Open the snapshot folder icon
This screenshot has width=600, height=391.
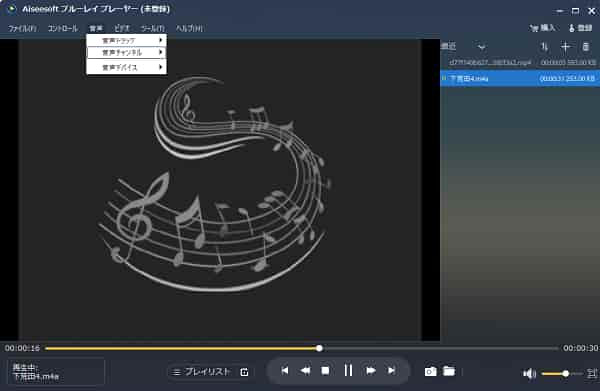click(x=449, y=371)
